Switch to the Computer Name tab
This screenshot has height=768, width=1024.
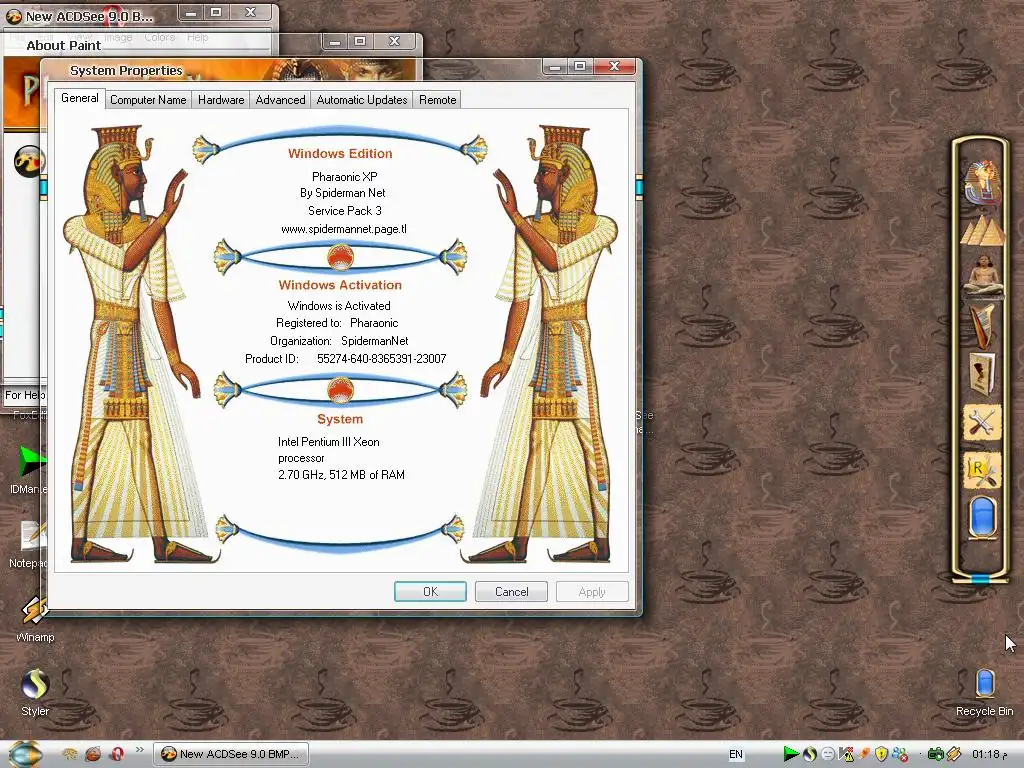point(148,100)
